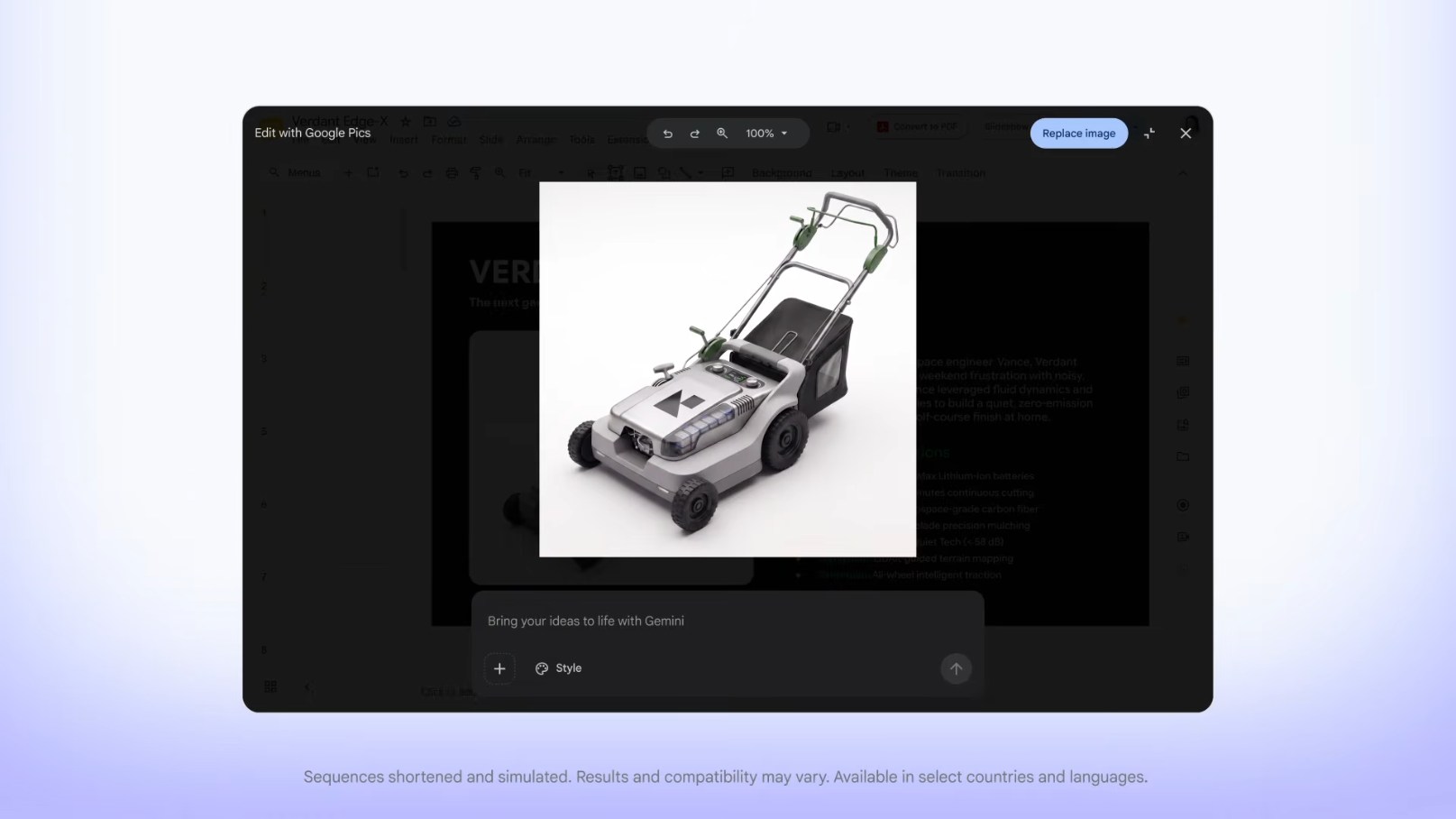Focus the Bring your ideas to life prompt field
The width and height of the screenshot is (1456, 819).
(727, 621)
